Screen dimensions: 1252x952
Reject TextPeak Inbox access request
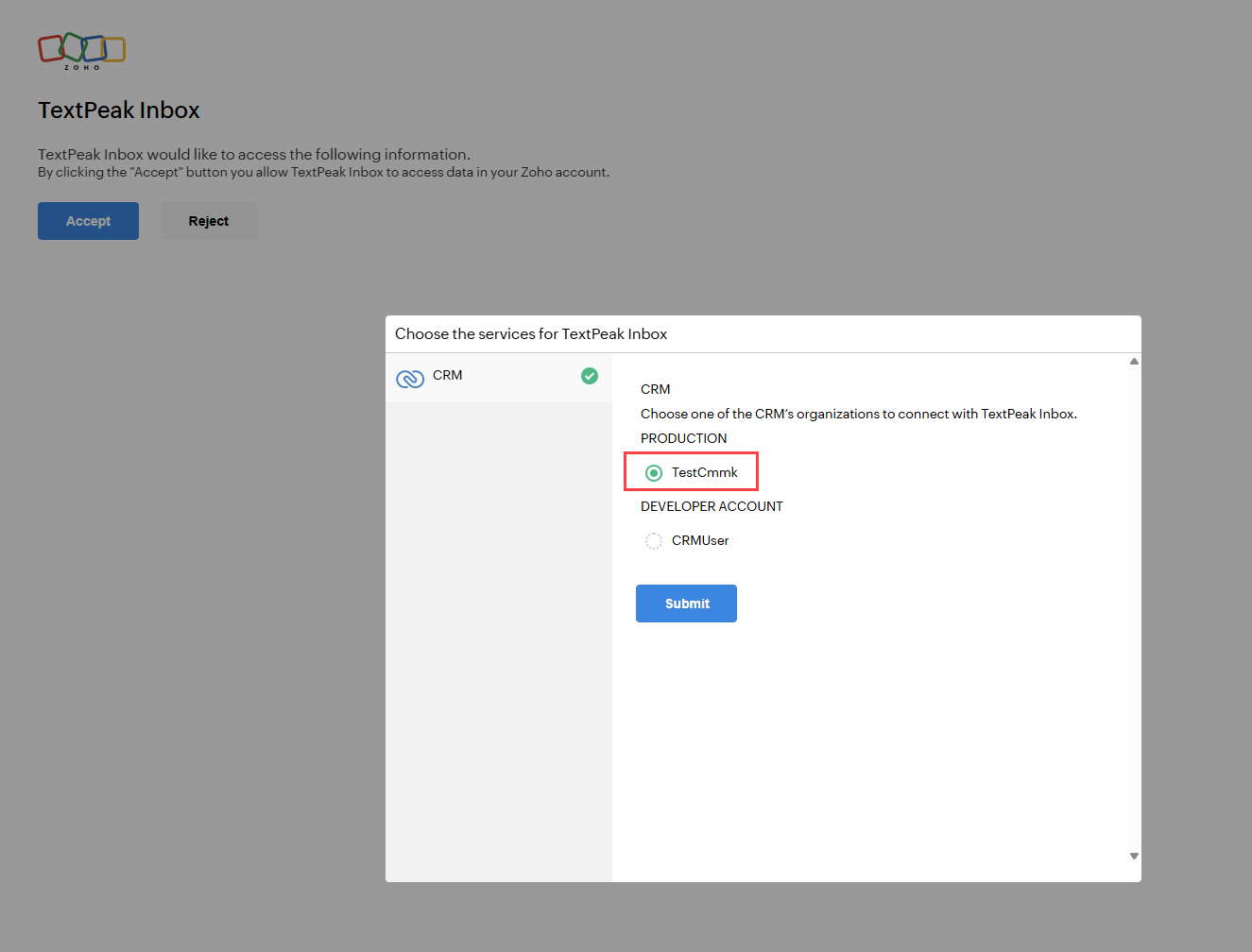click(x=209, y=221)
